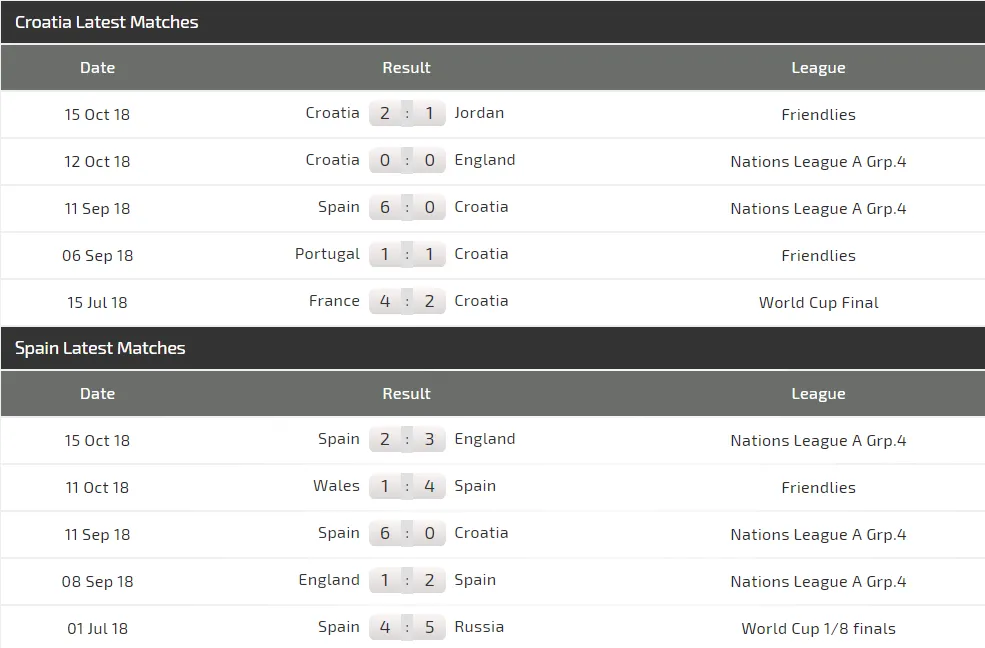Open England 1:2 Spain score
The height and width of the screenshot is (648, 985).
[x=407, y=580]
